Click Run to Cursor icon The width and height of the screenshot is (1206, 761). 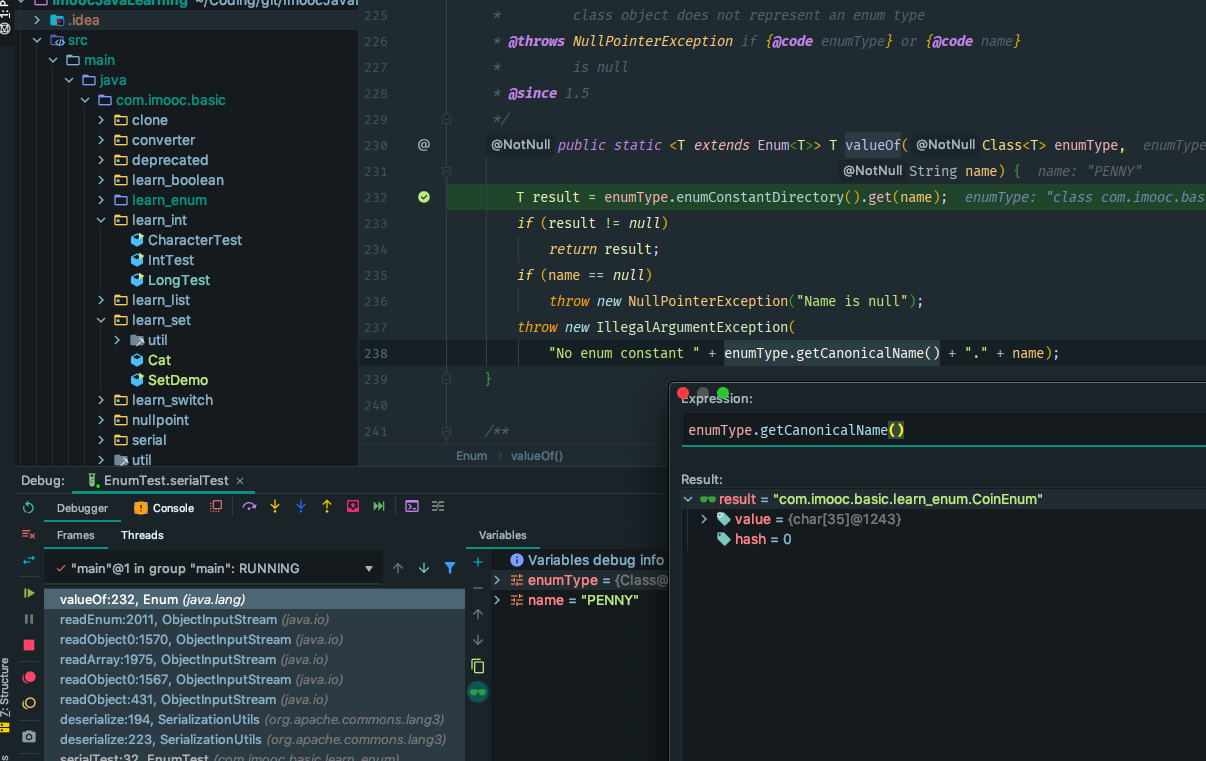(x=379, y=507)
